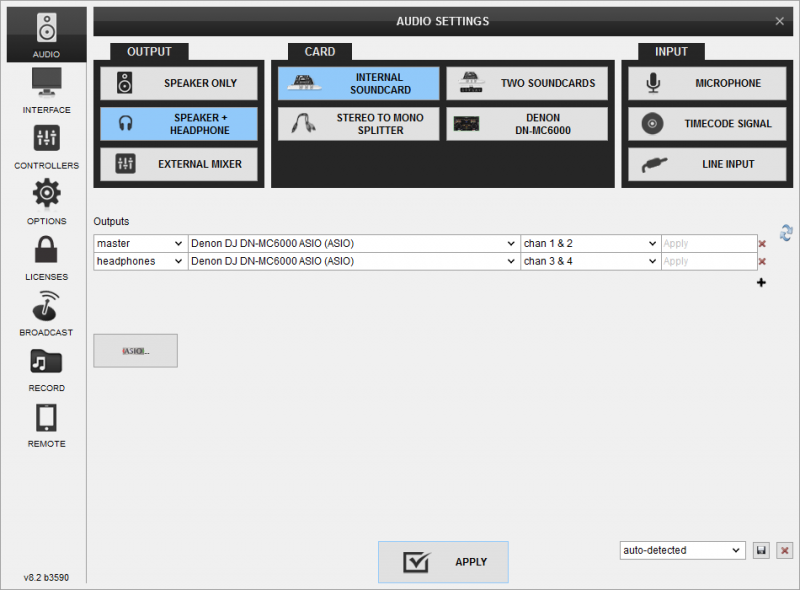This screenshot has width=800, height=590.
Task: Click the Outputs label
Action: tap(111, 222)
